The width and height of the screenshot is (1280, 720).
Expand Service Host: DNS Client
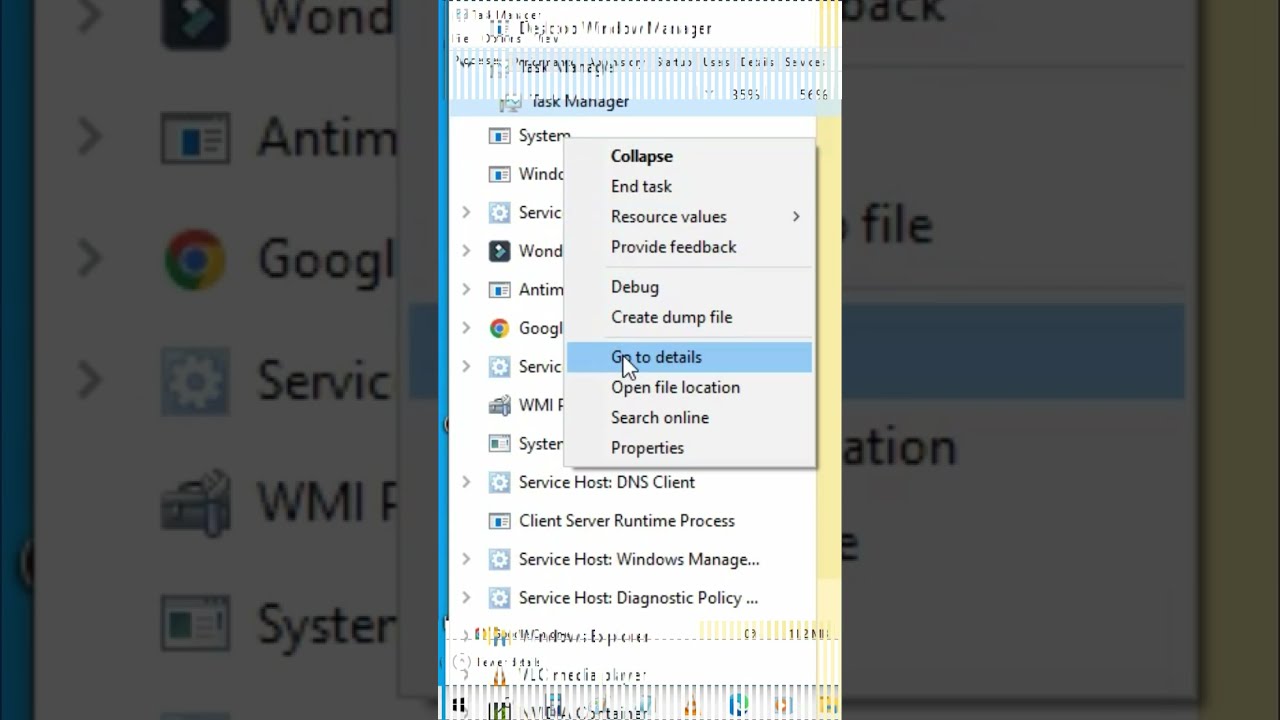(466, 482)
